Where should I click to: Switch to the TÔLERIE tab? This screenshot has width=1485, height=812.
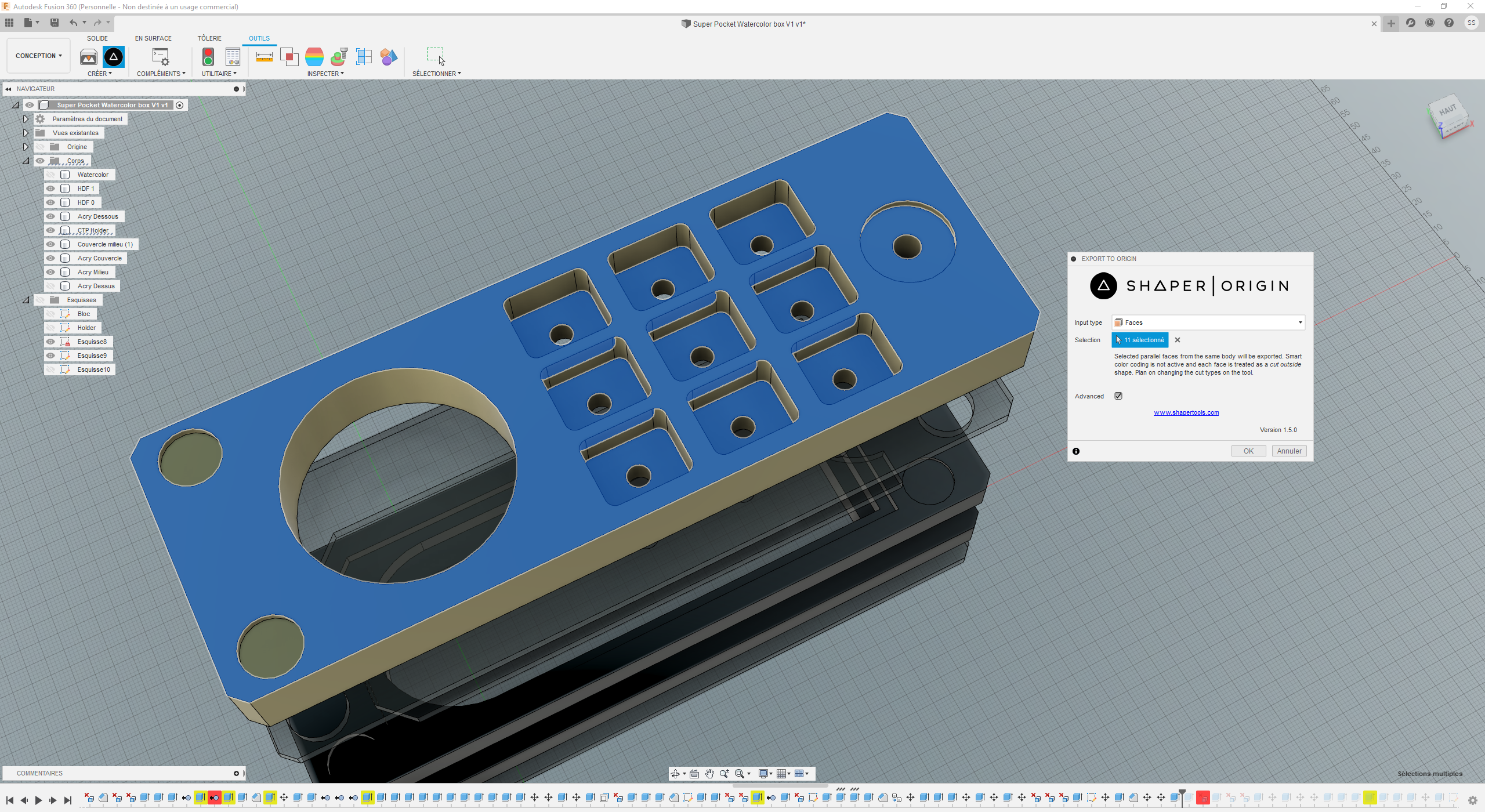click(209, 38)
